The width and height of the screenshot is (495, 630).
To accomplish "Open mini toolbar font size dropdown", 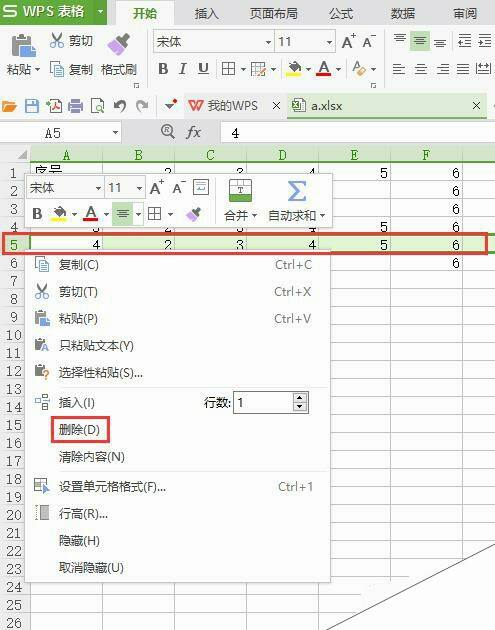I will [139, 188].
